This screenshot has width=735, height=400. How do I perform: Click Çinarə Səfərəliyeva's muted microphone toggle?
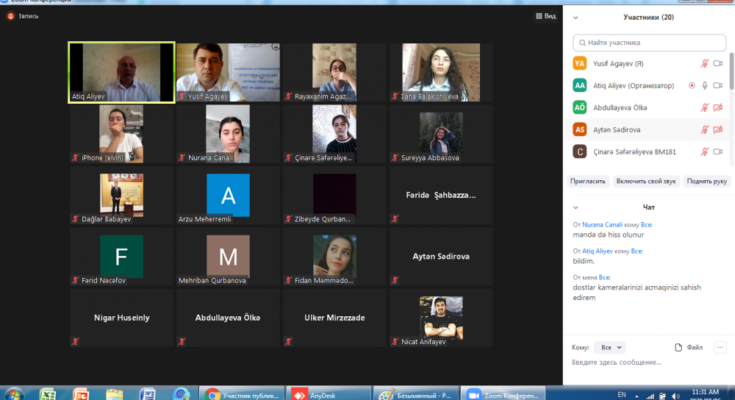(704, 151)
